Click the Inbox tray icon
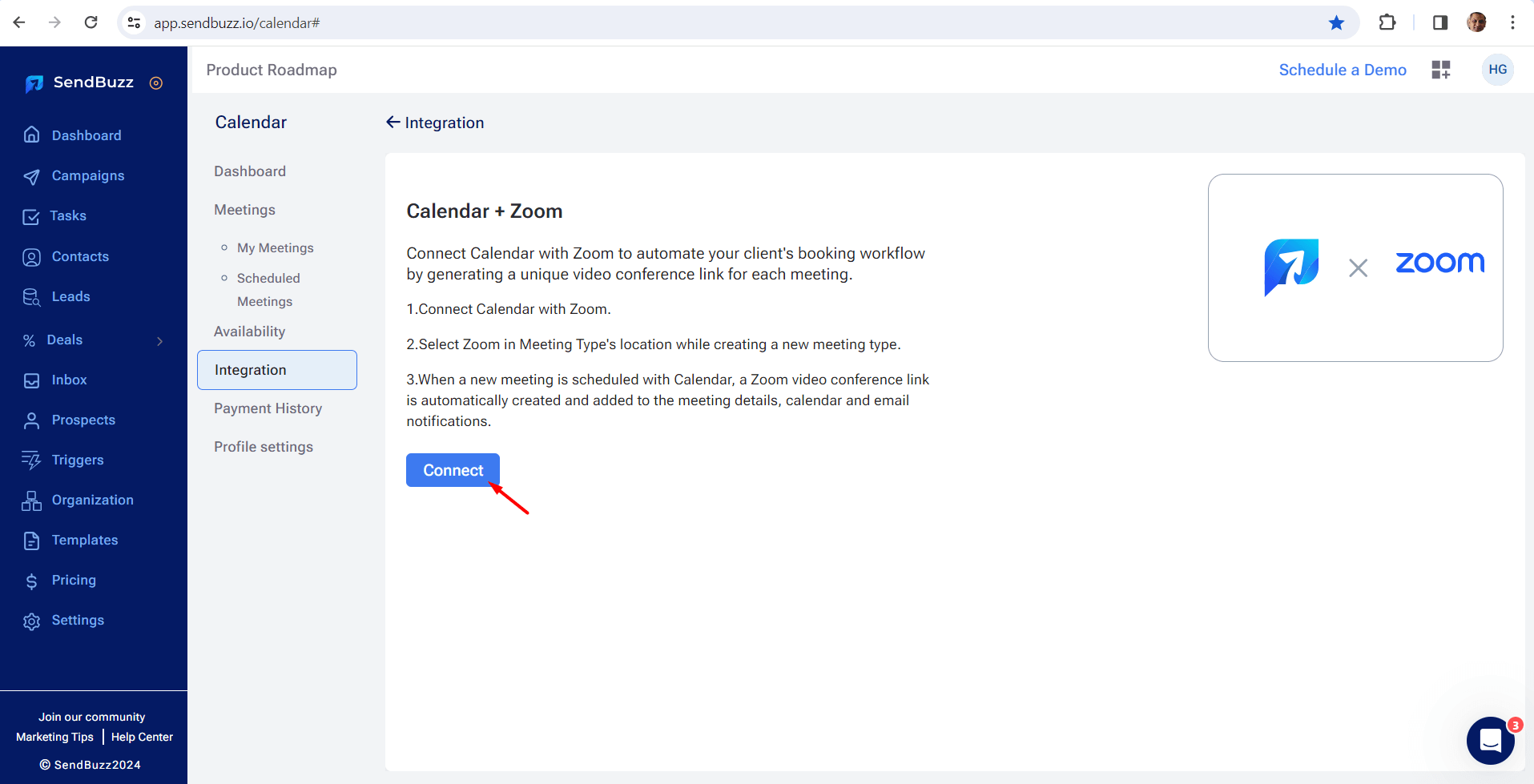Viewport: 1534px width, 784px height. point(31,380)
